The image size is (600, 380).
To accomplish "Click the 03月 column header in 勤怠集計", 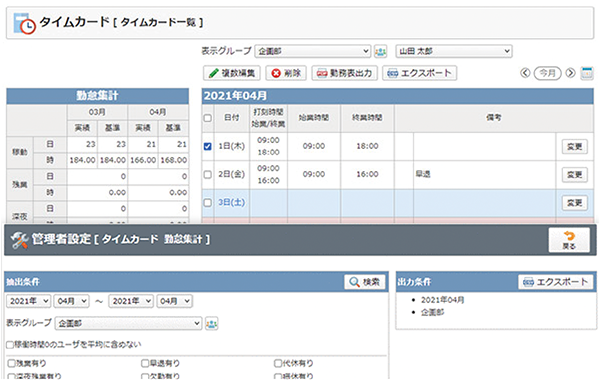I will [x=97, y=113].
